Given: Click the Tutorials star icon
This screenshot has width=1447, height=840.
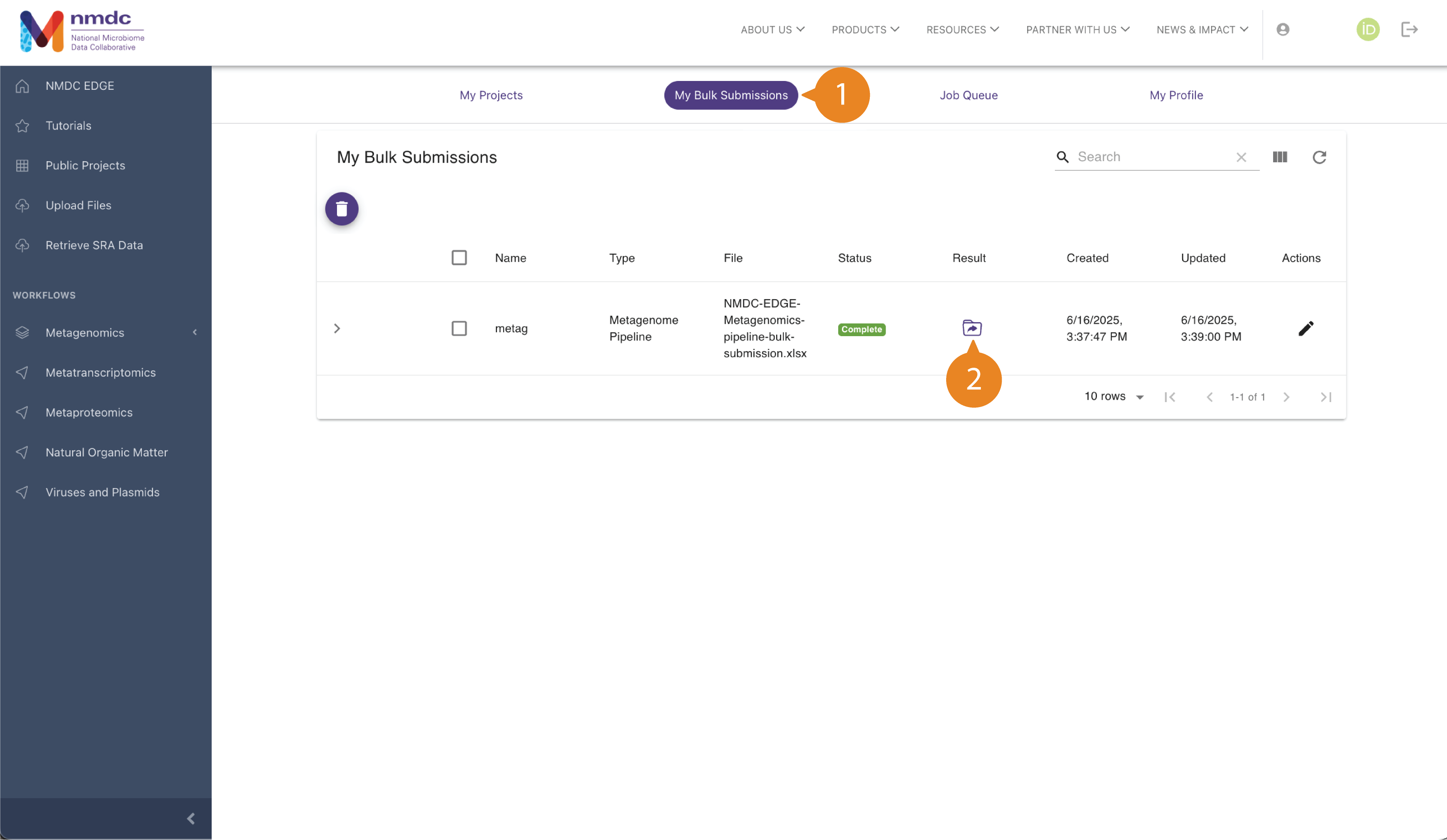Looking at the screenshot, I should (22, 125).
